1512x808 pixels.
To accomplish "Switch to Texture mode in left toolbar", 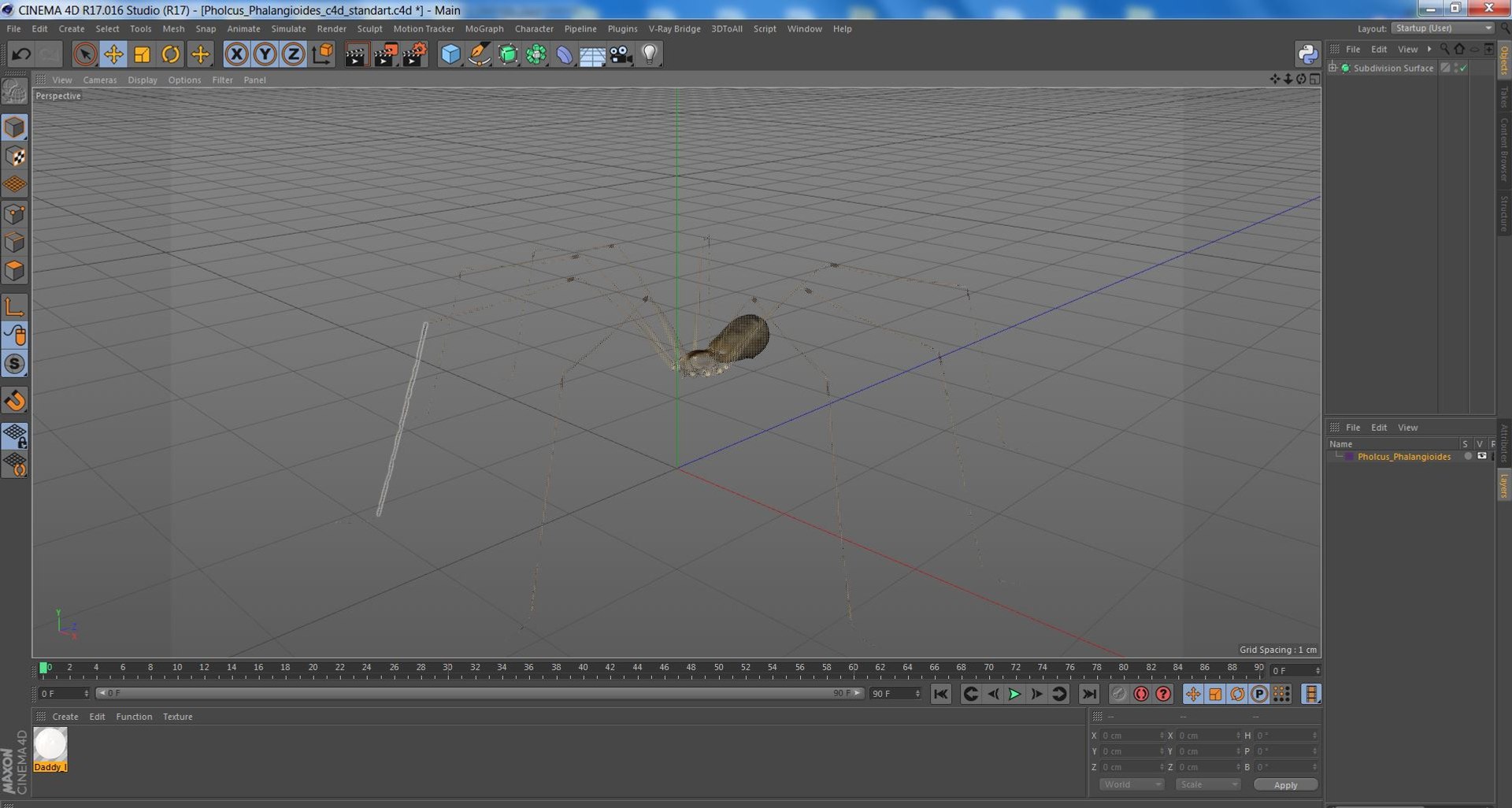I will point(15,157).
